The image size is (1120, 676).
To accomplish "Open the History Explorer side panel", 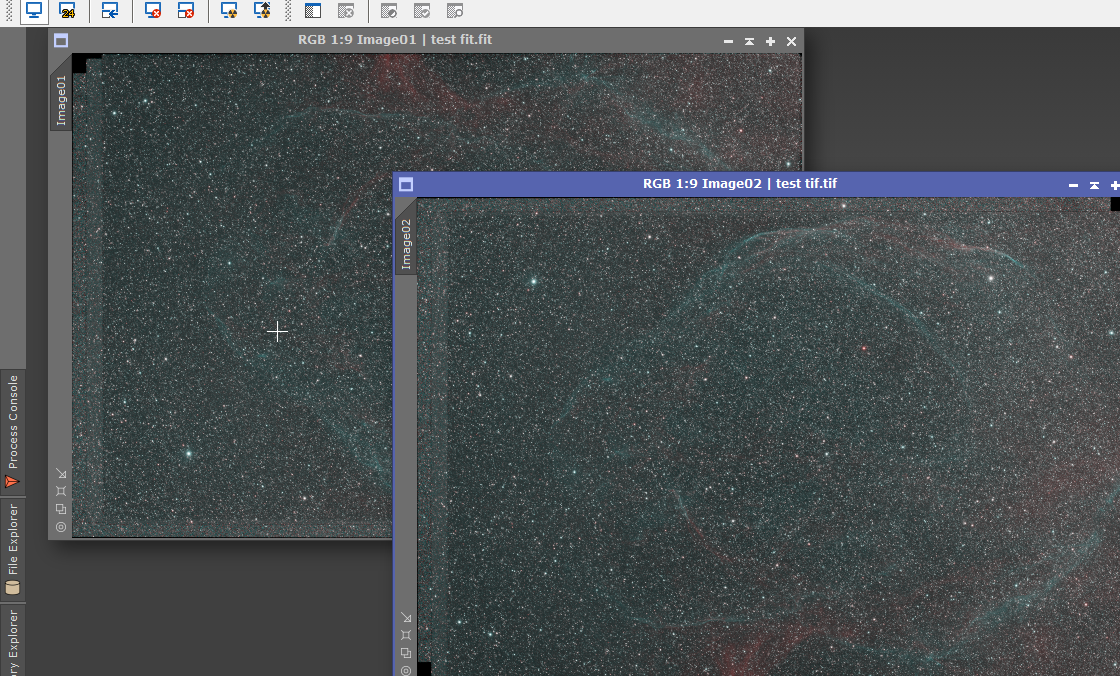I will click(13, 641).
